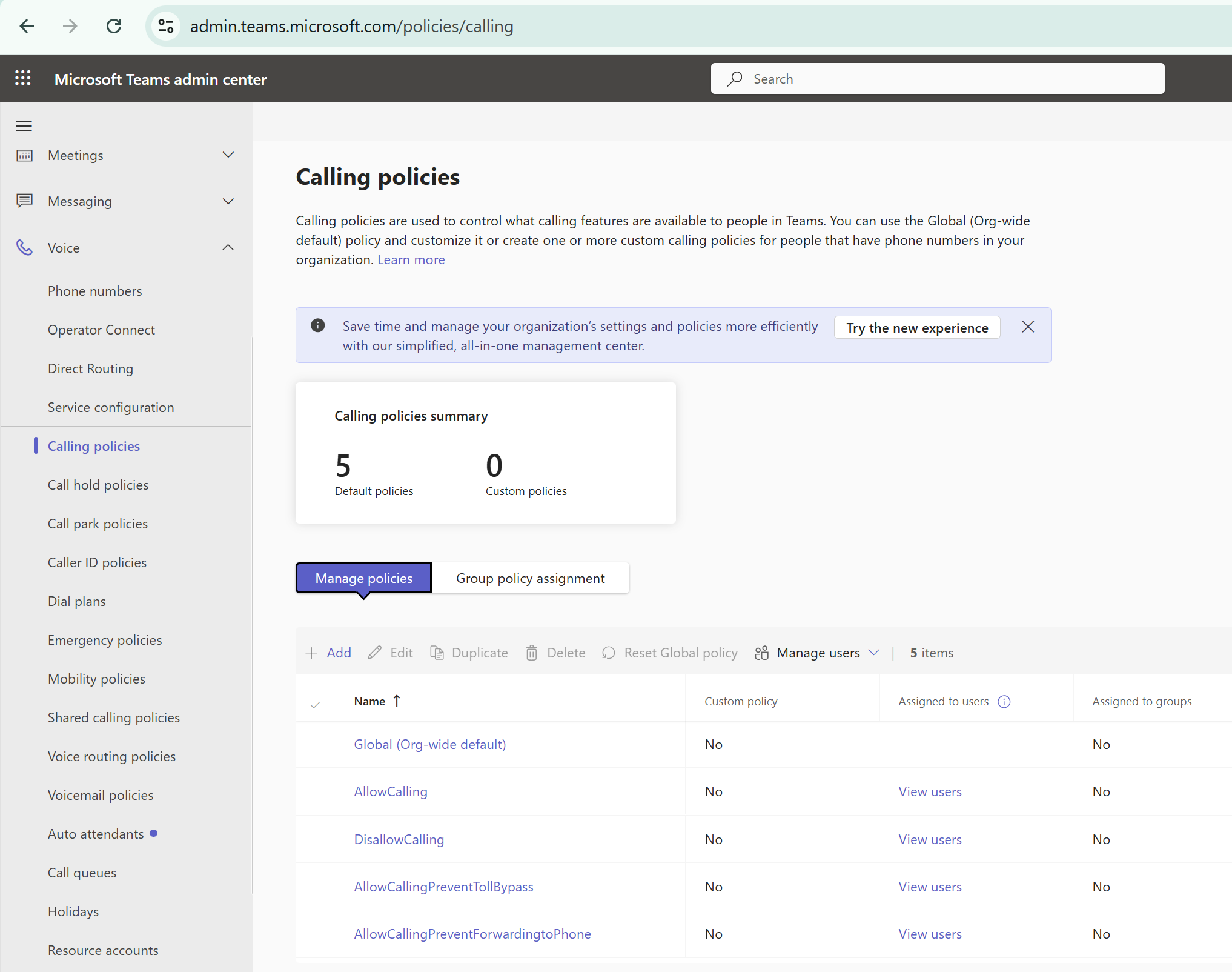Screen dimensions: 1232x972
Task: Select the Global (Org-wide default) row checkbox
Action: (315, 744)
